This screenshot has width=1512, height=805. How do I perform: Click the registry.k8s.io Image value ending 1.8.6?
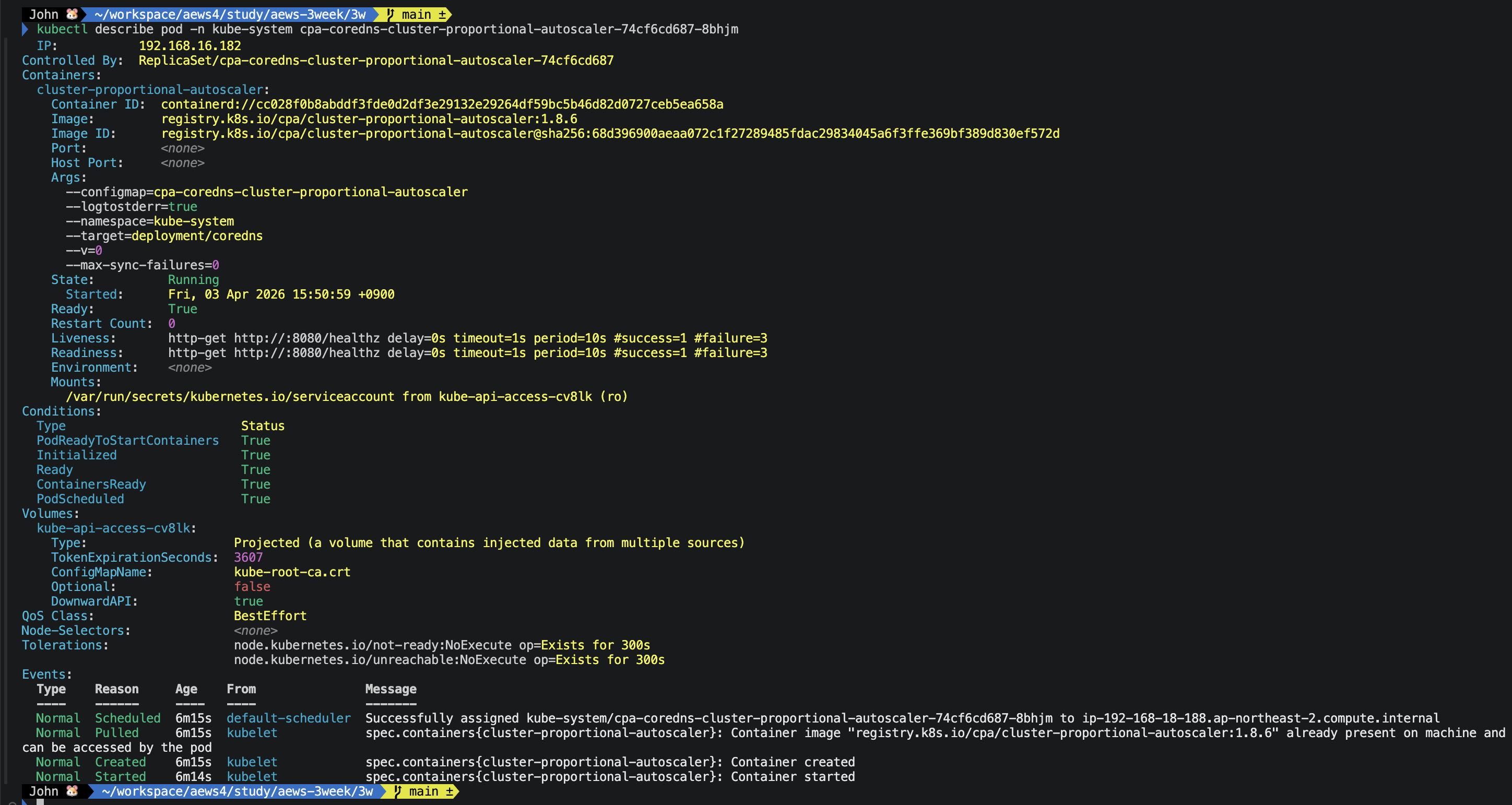(x=369, y=119)
